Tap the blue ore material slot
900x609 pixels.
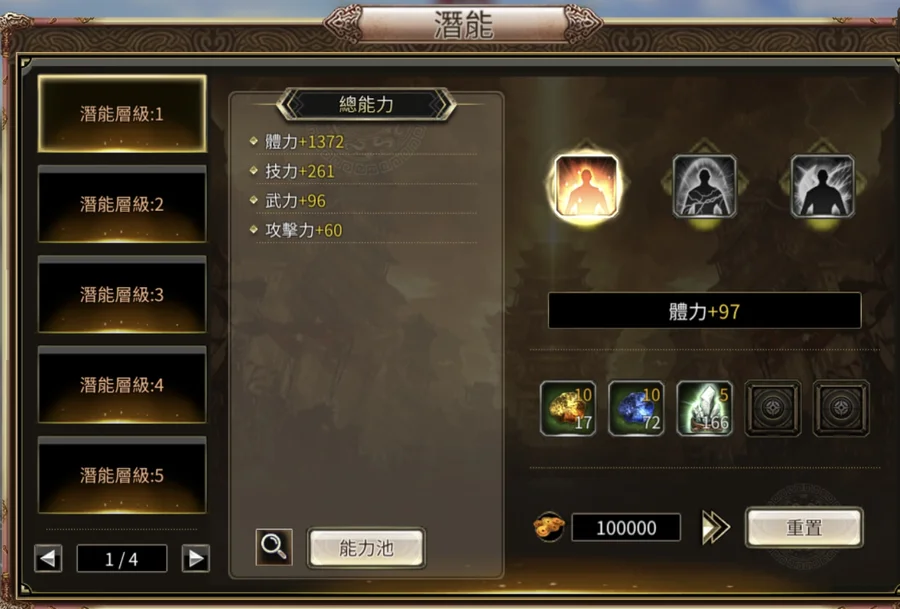click(636, 408)
